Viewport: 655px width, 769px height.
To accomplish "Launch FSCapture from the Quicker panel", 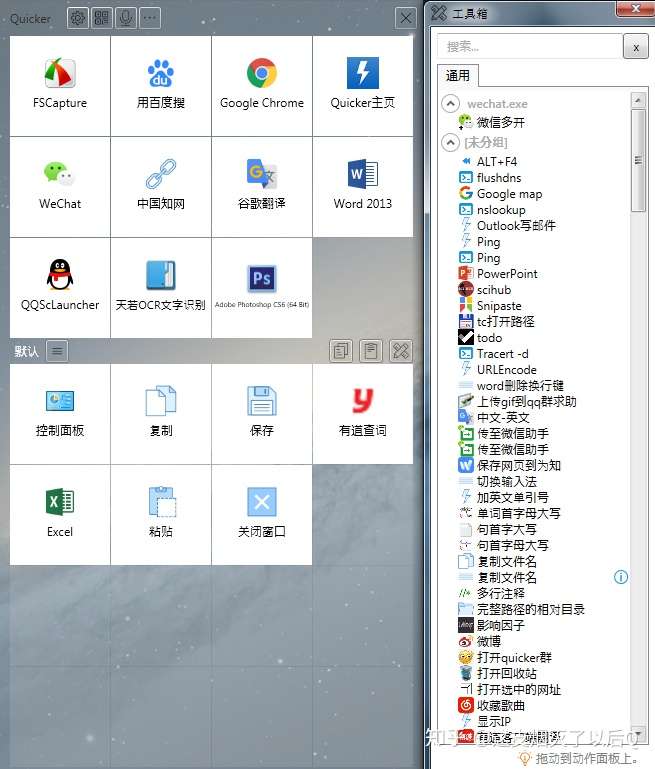I will 60,86.
